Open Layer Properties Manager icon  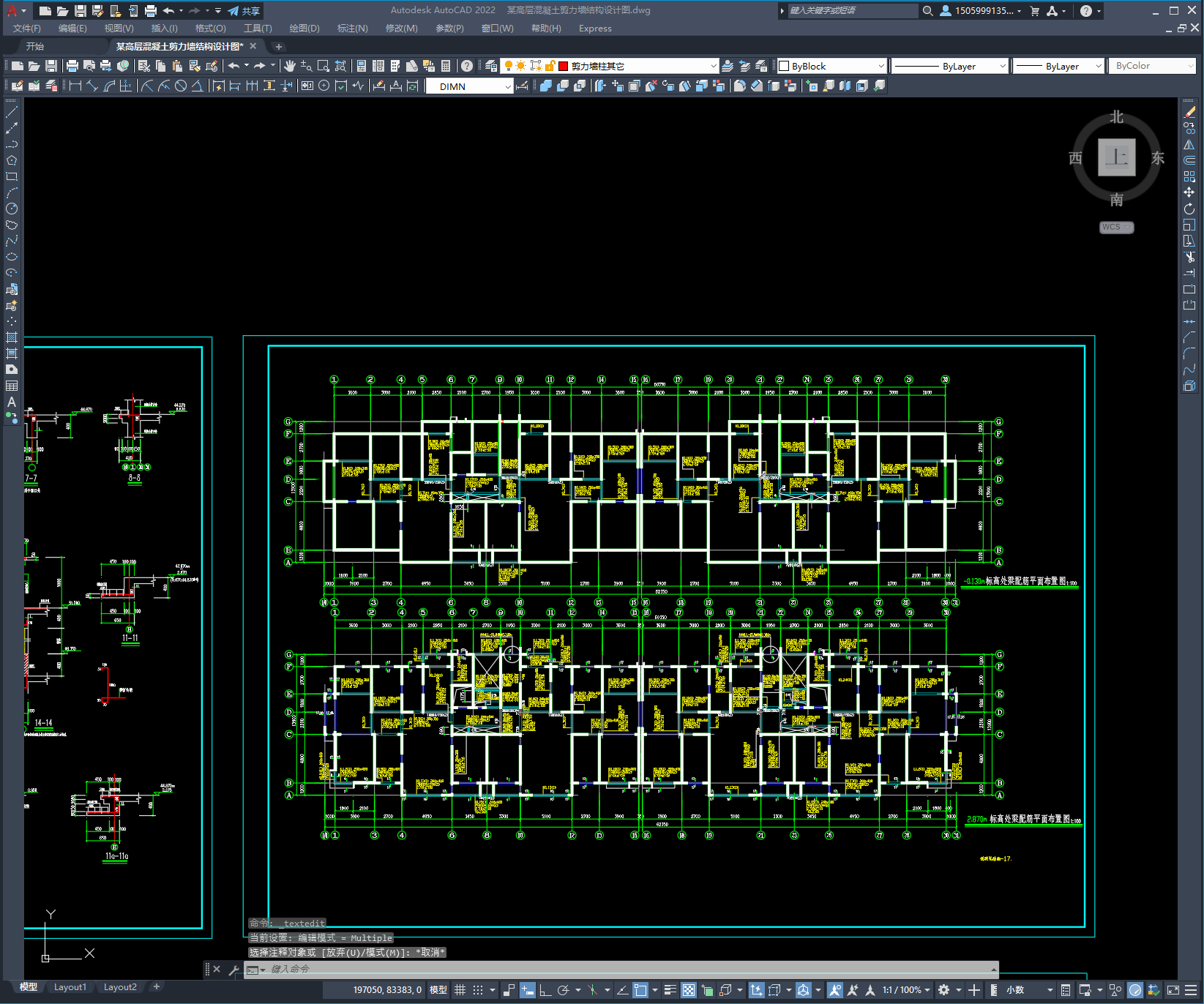(491, 66)
